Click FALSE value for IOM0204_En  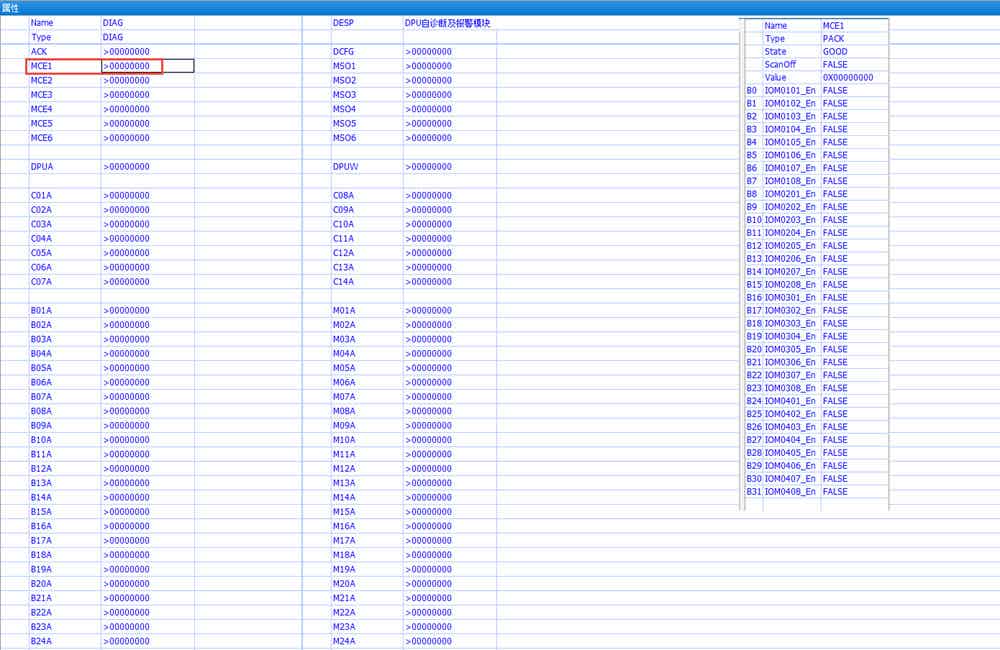coord(835,233)
